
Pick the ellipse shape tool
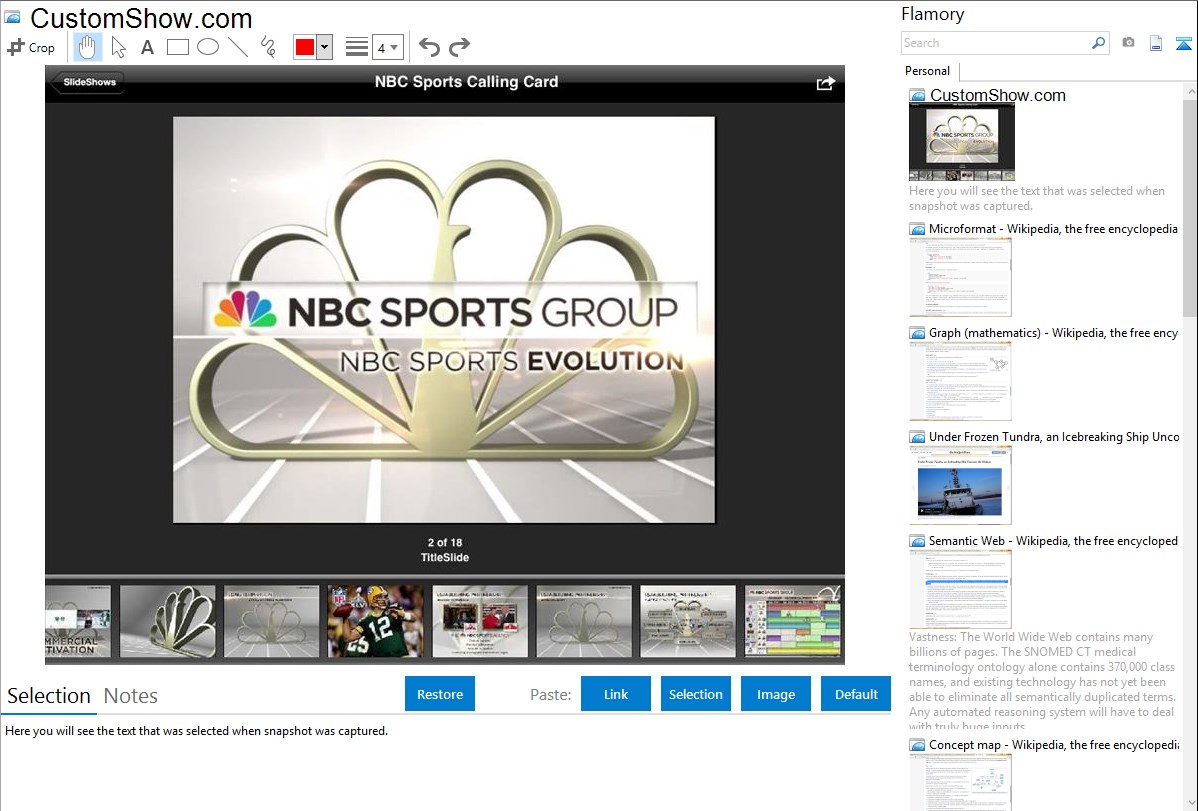point(208,47)
